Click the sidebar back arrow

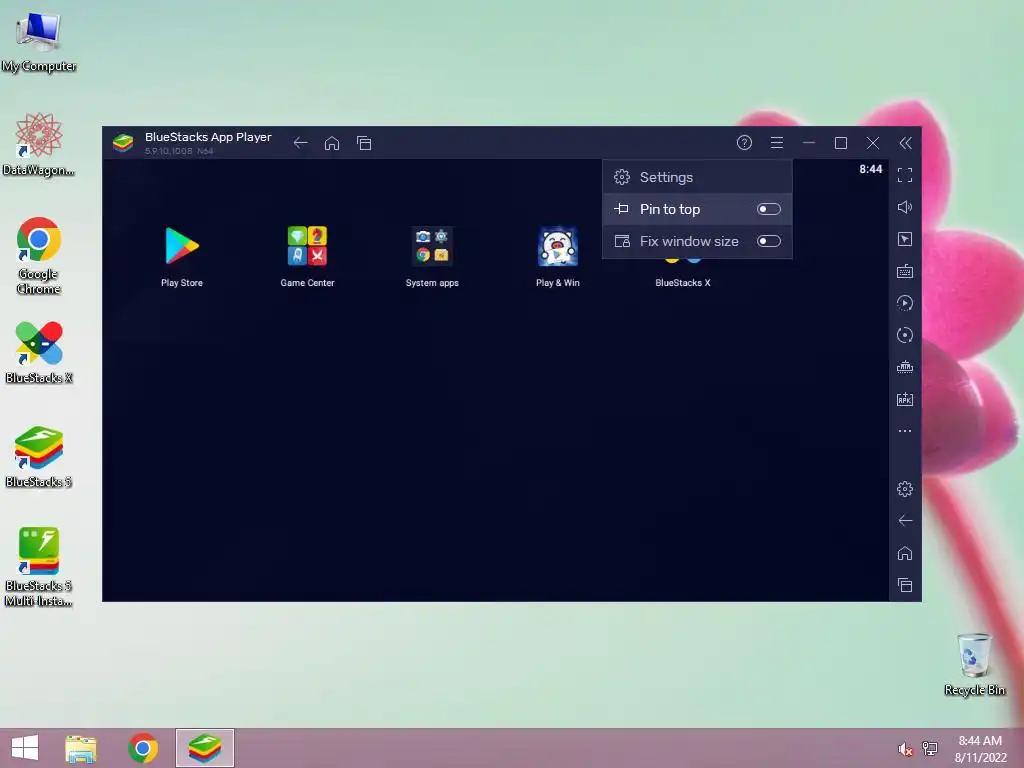(904, 520)
